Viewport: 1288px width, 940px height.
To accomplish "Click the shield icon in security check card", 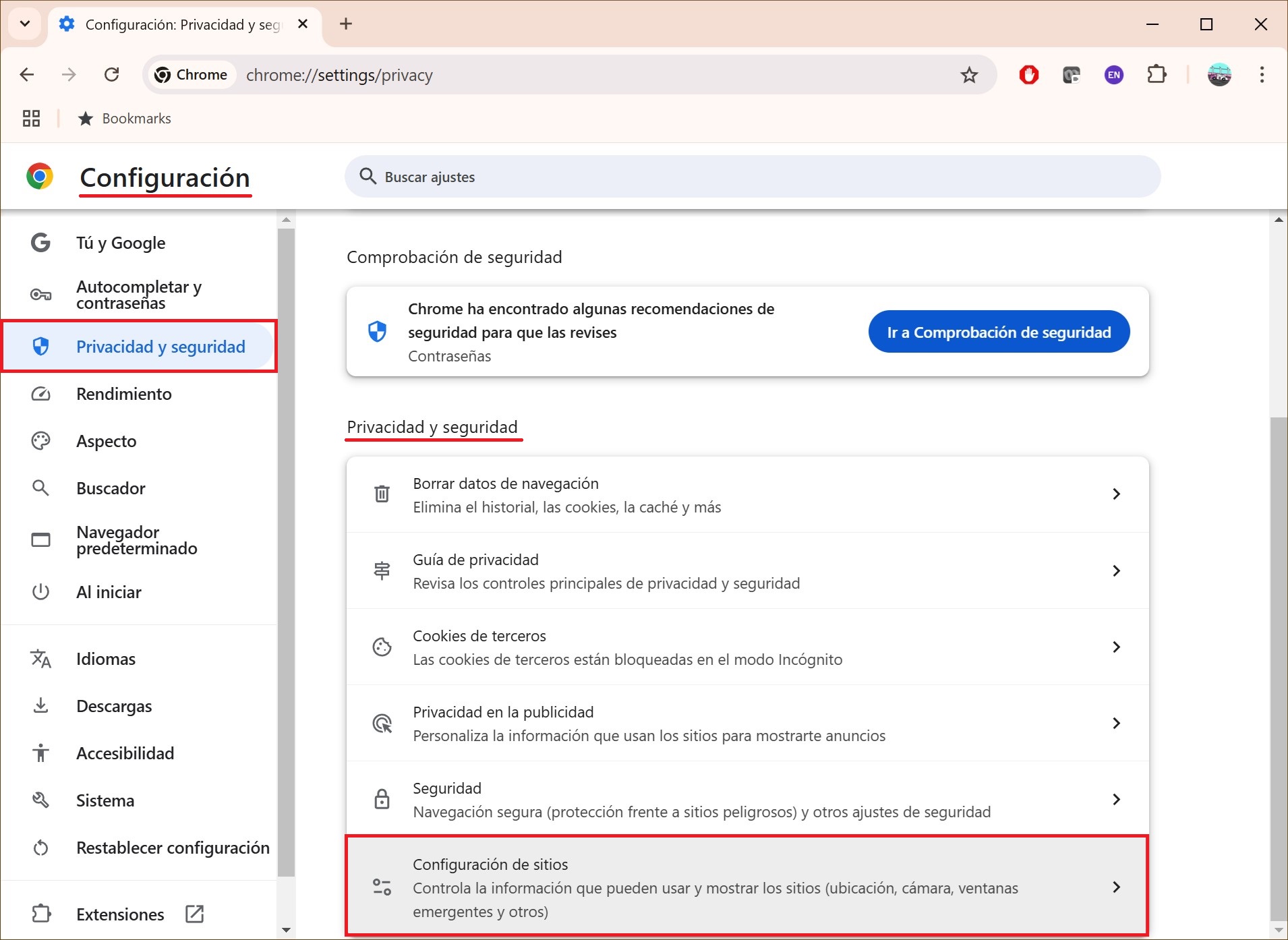I will 377,332.
